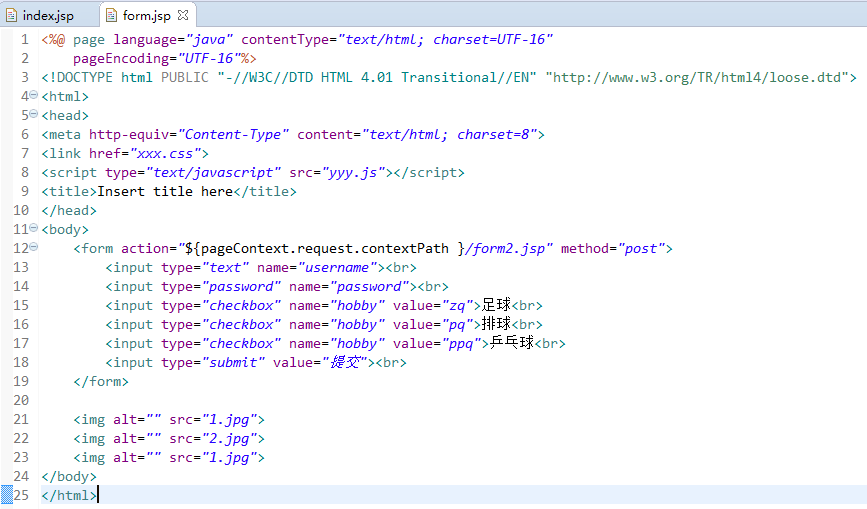Switch to the index.jsp tab

pos(40,15)
